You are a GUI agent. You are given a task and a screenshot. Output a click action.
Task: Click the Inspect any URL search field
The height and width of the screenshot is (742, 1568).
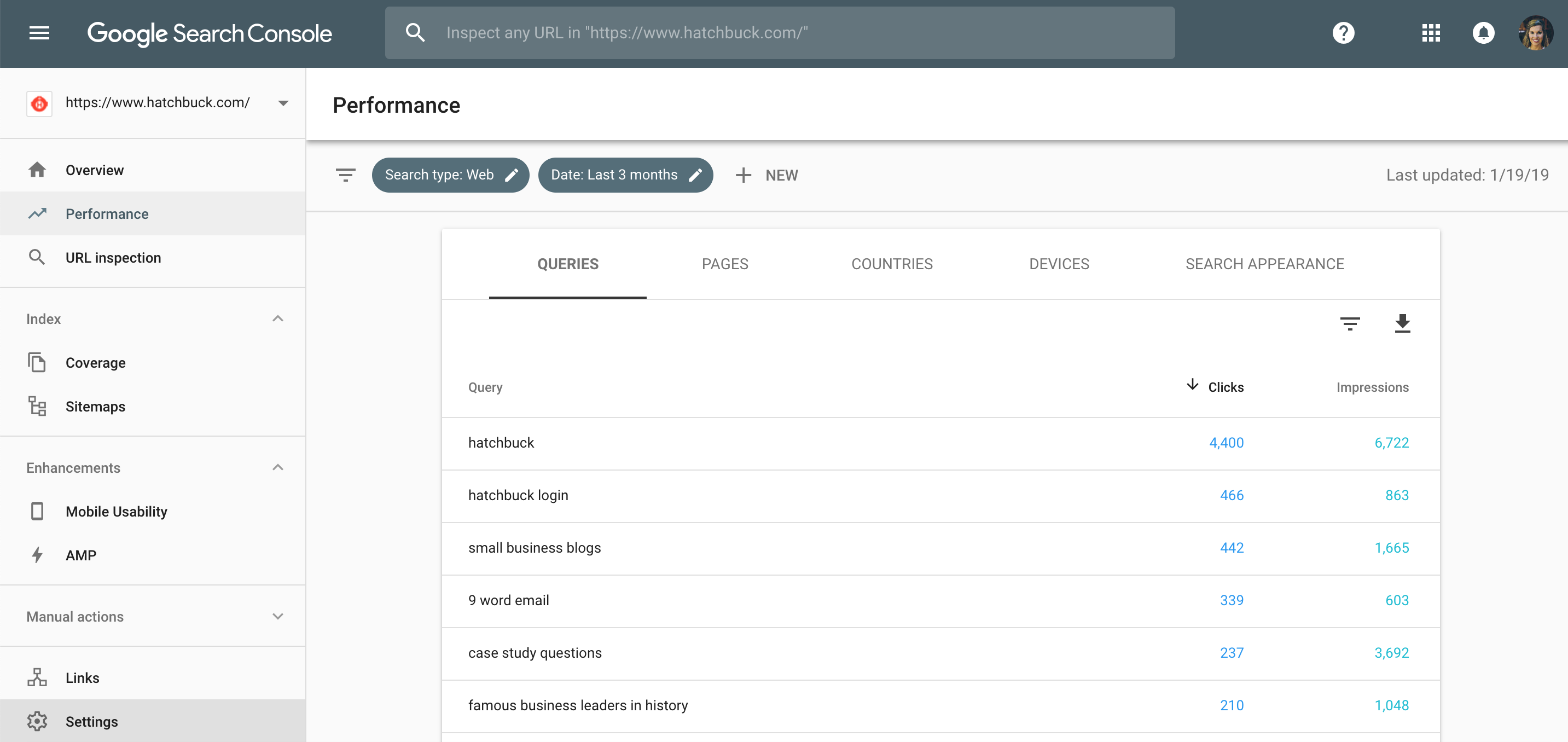[780, 33]
